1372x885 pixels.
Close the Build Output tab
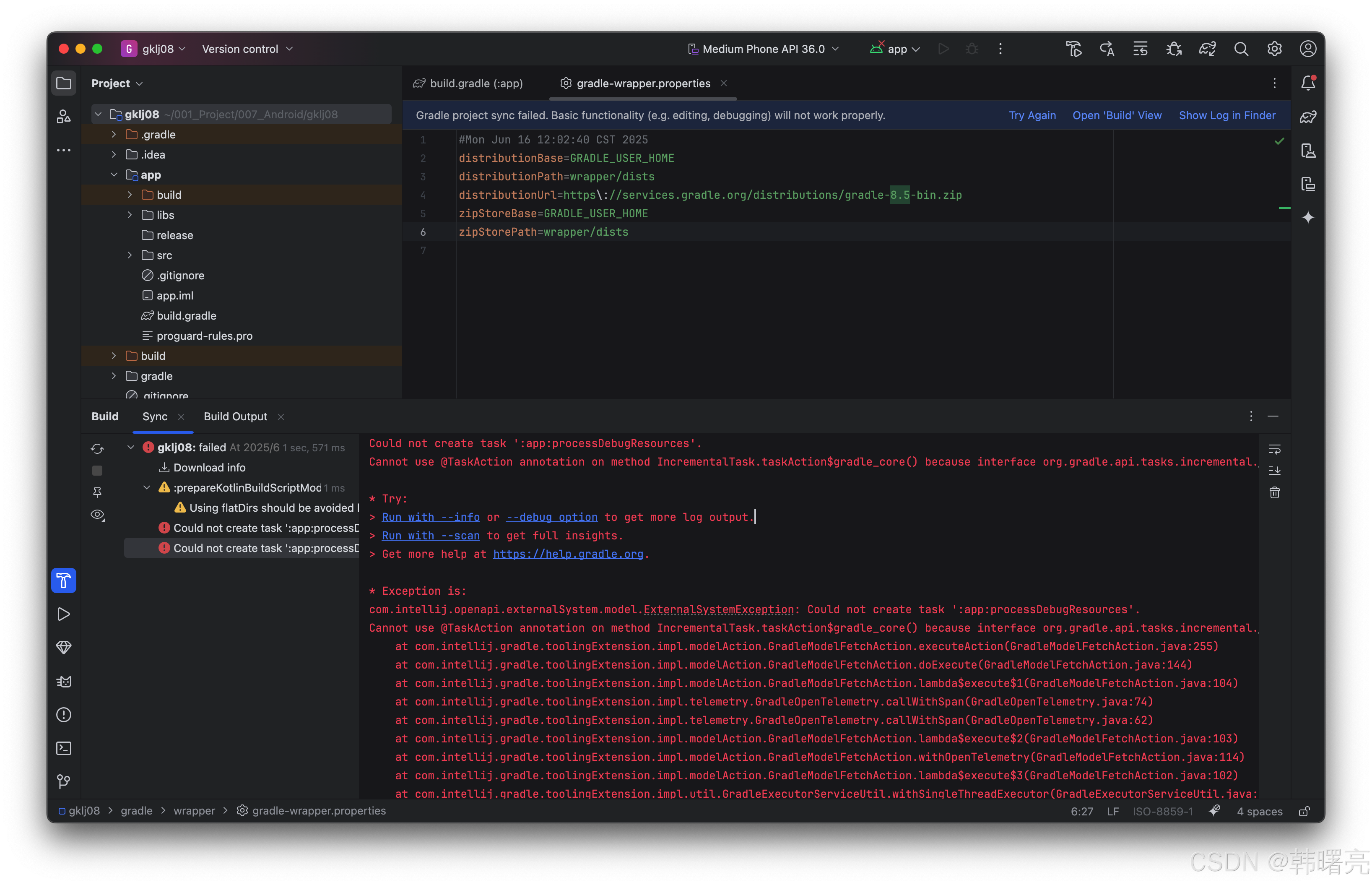281,417
